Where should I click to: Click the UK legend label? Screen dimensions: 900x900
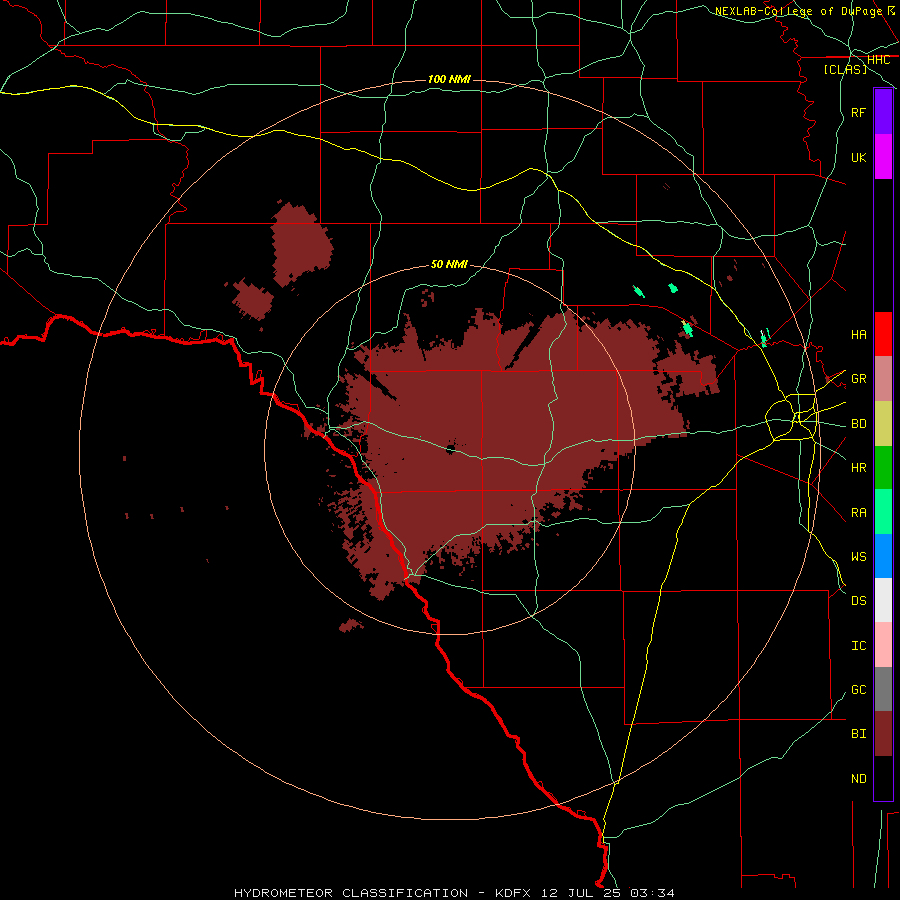(x=858, y=157)
